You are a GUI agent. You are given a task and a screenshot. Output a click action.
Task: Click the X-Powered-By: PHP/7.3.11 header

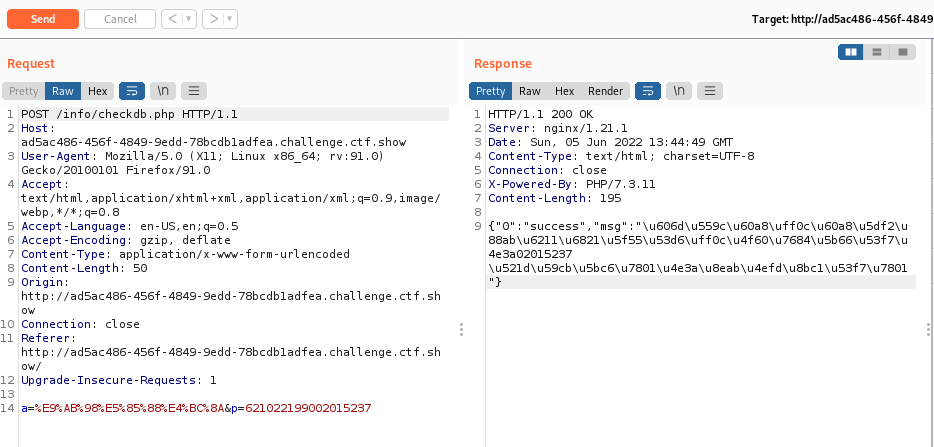(571, 184)
